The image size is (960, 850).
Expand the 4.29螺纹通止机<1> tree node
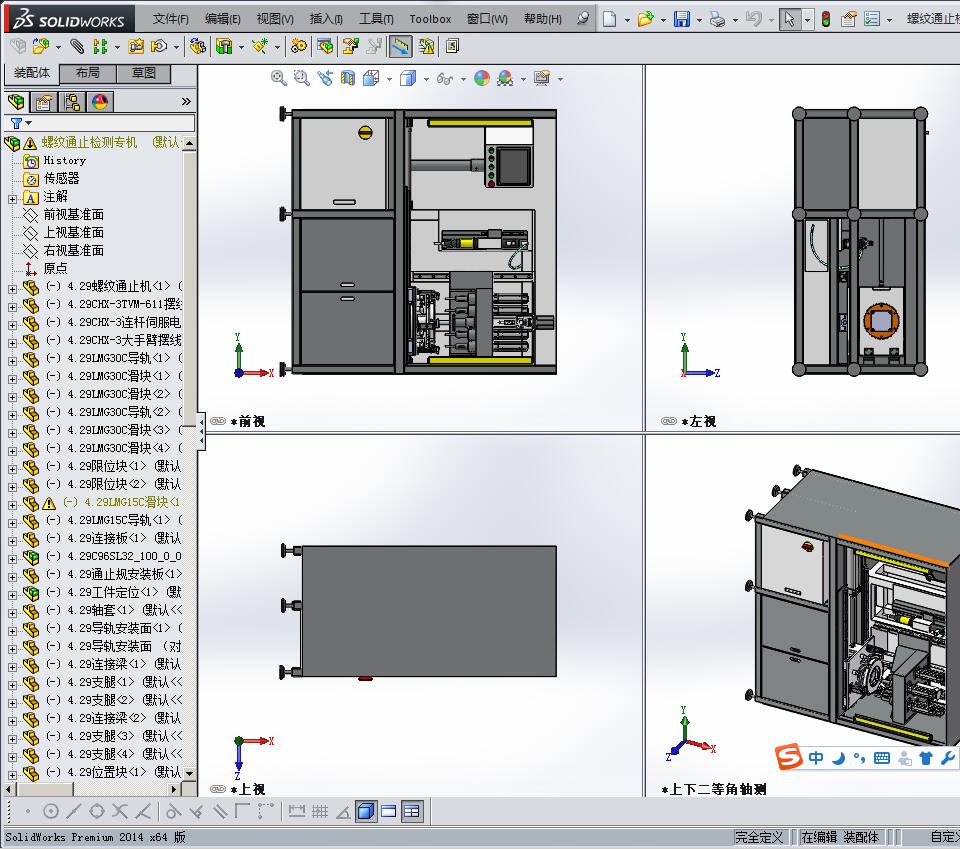(12, 288)
